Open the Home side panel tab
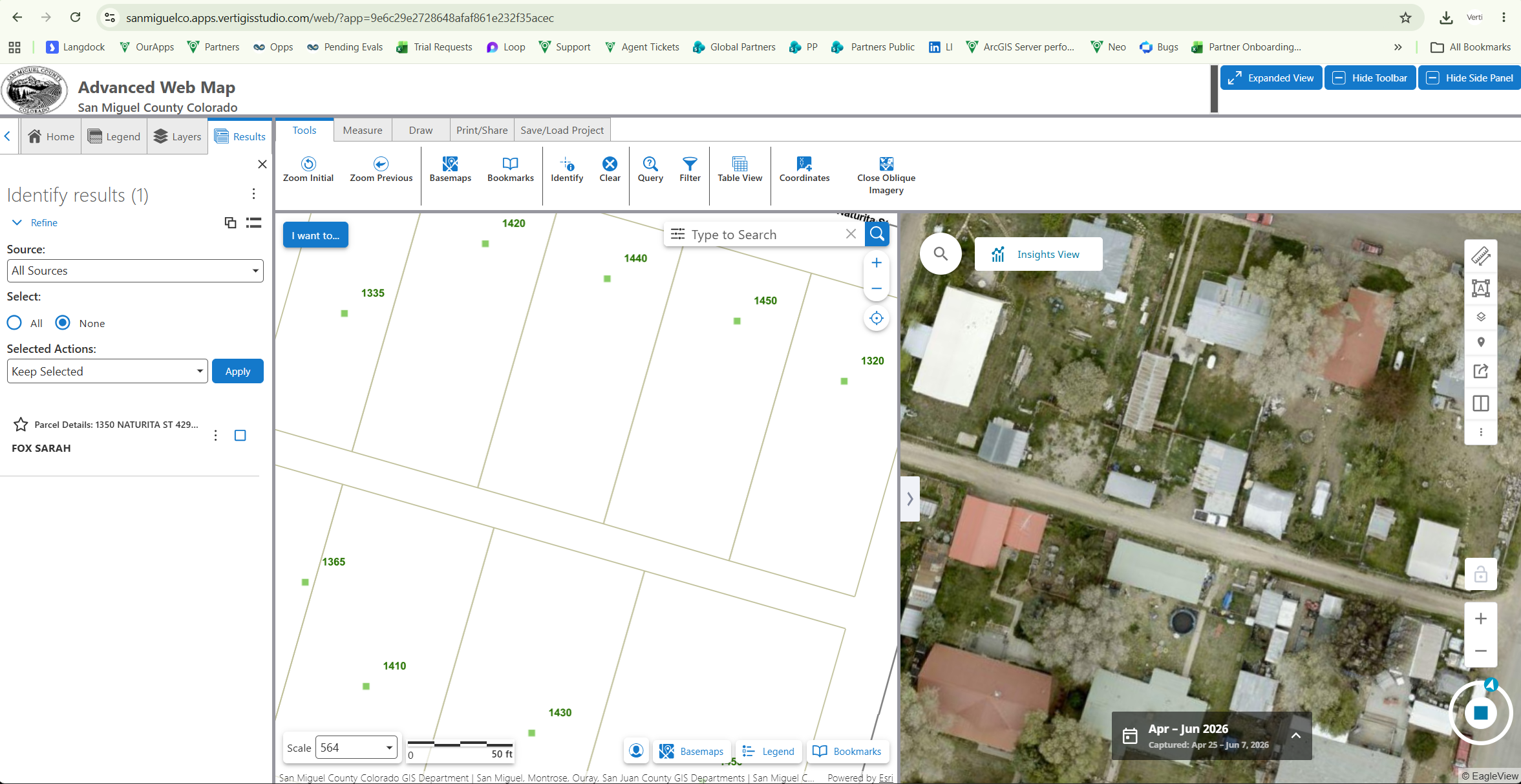The width and height of the screenshot is (1521, 784). [51, 136]
